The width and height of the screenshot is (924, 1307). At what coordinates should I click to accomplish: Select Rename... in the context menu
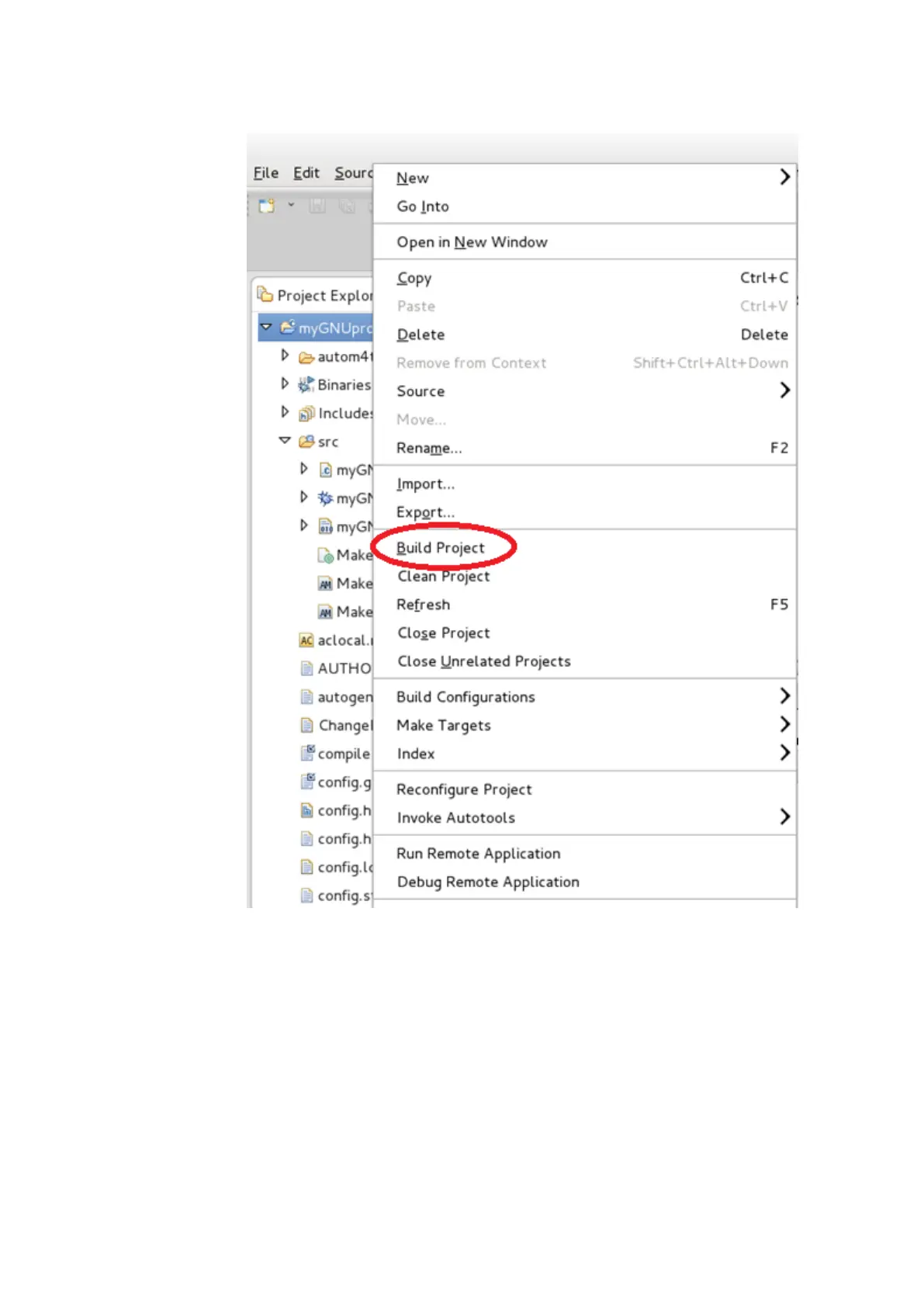tap(585, 448)
